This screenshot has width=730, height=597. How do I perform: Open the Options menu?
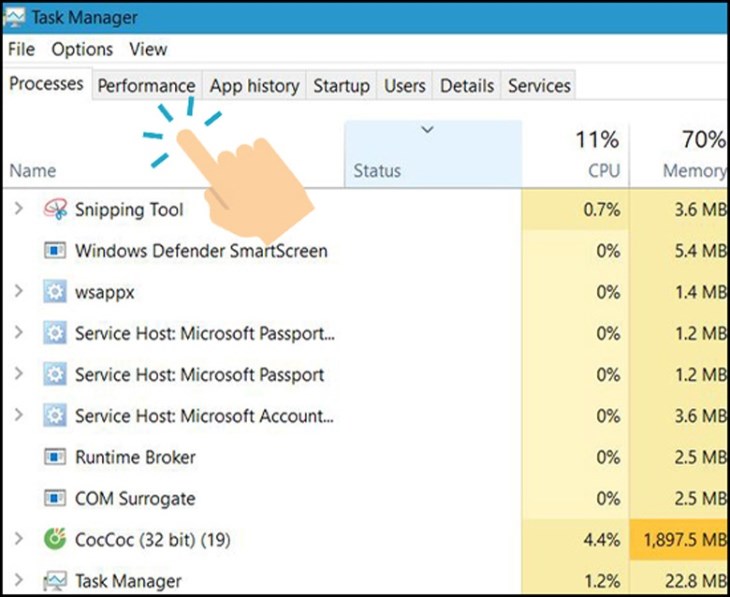click(82, 49)
